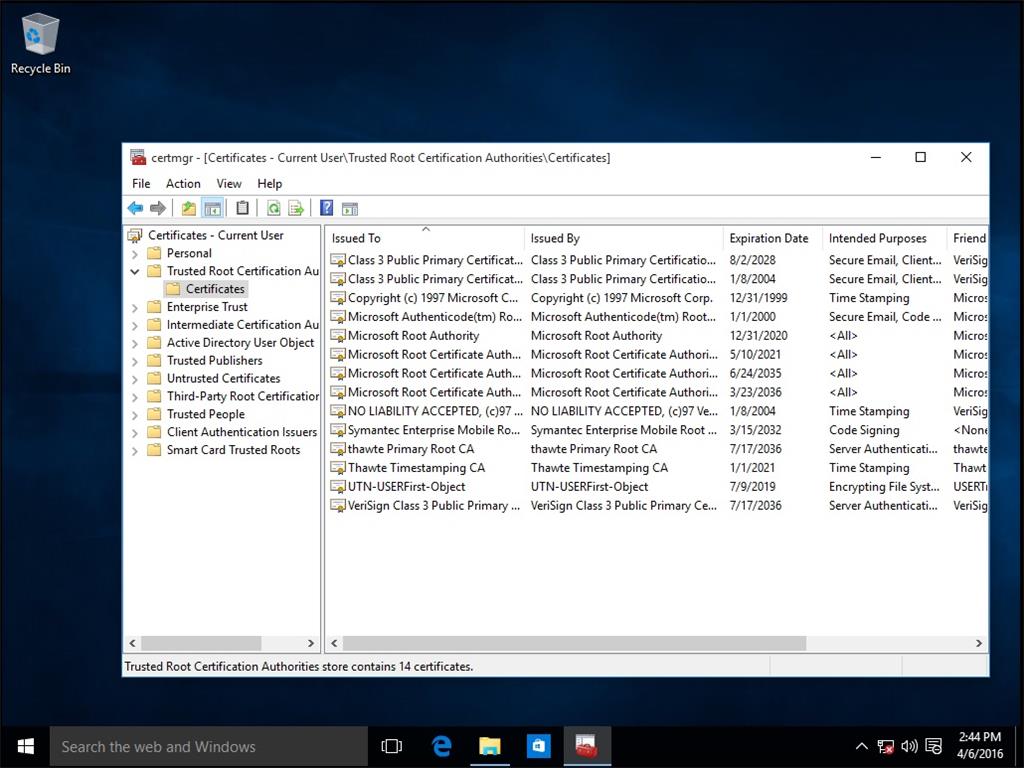Sort by the Issued By column header
The height and width of the screenshot is (768, 1024).
click(x=623, y=238)
